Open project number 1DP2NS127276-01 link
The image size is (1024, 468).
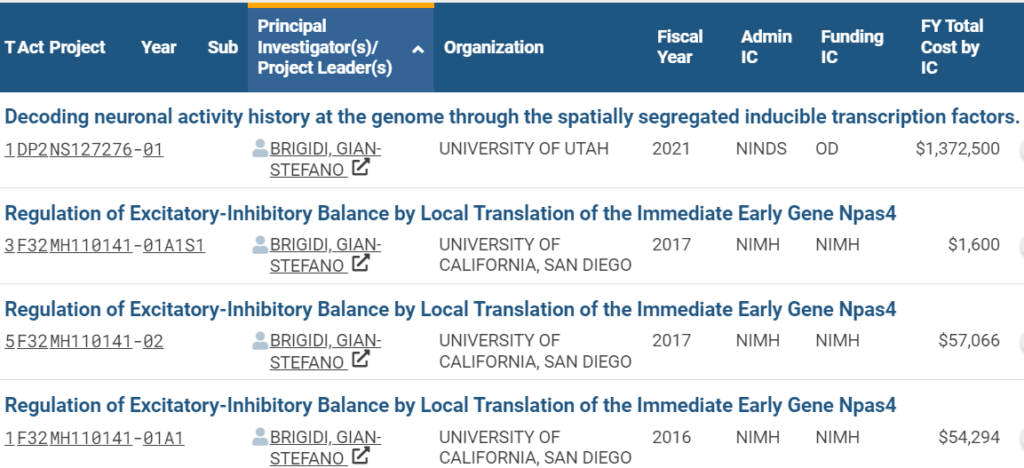84,149
